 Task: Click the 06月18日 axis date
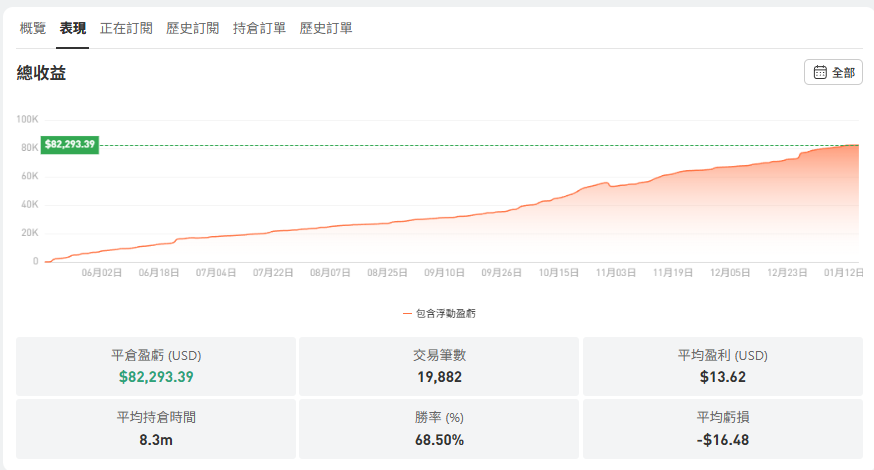[159, 273]
